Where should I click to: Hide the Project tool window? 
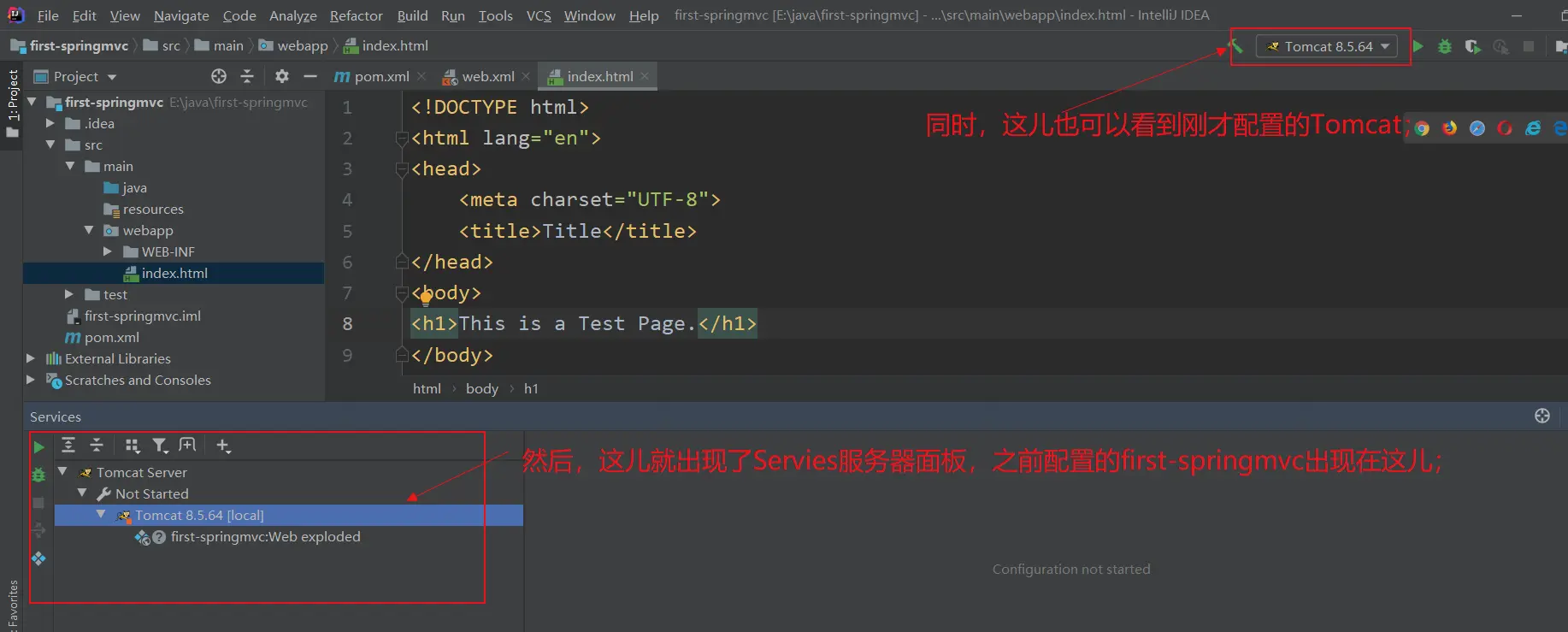pyautogui.click(x=310, y=76)
